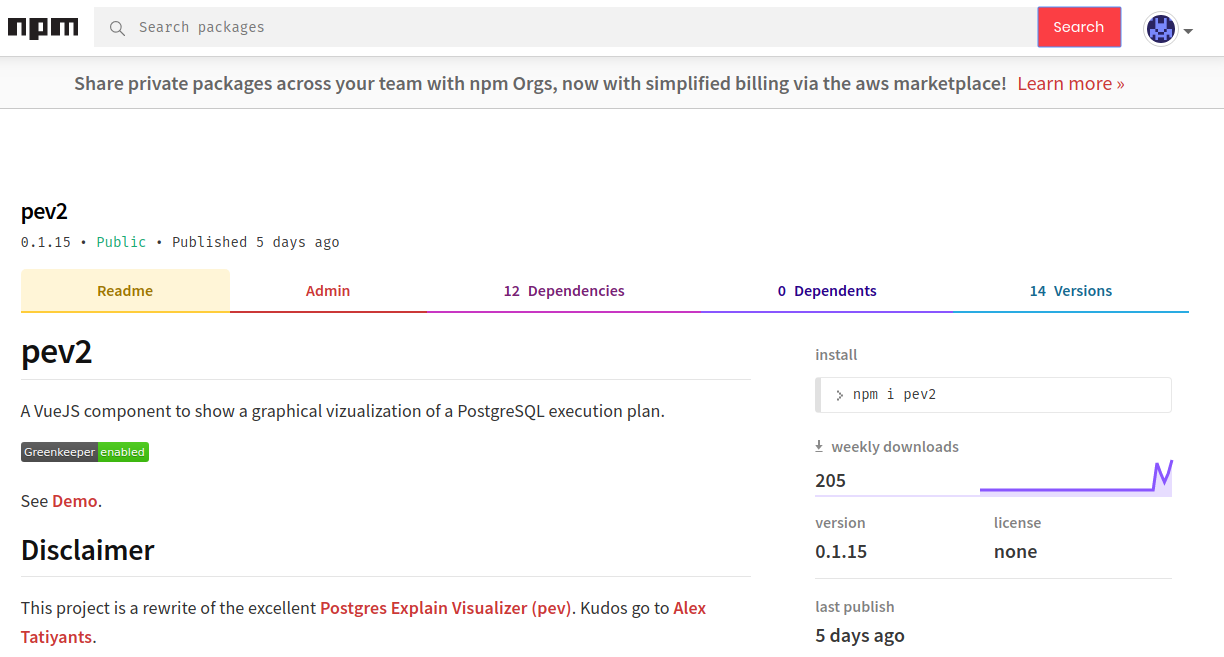
Task: Click the 0.1.15 version under the title
Action: click(x=46, y=242)
